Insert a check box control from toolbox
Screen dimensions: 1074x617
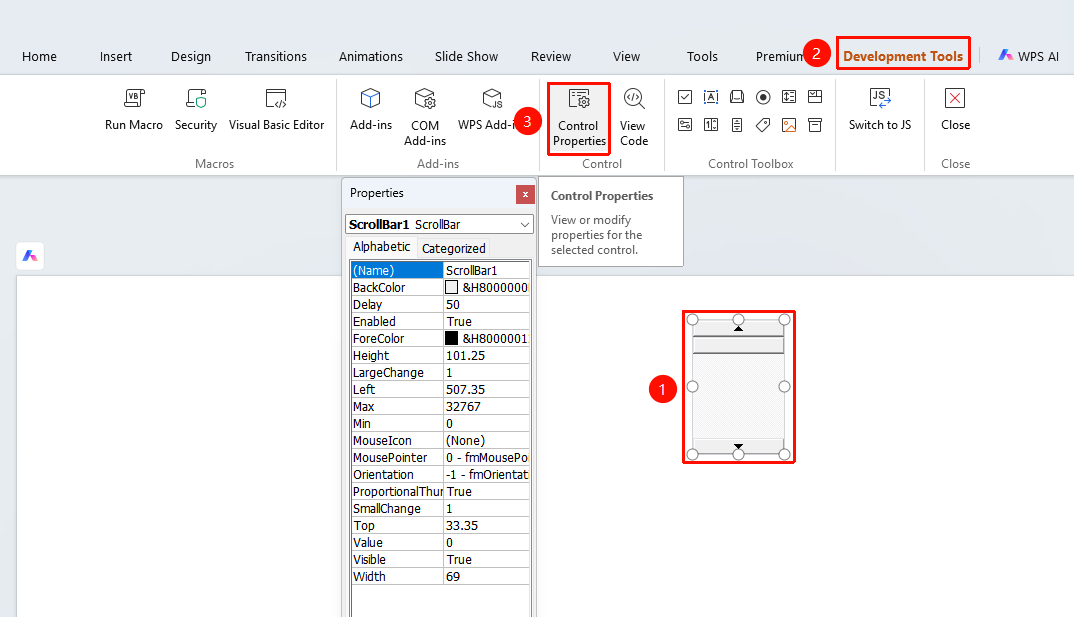pos(685,97)
